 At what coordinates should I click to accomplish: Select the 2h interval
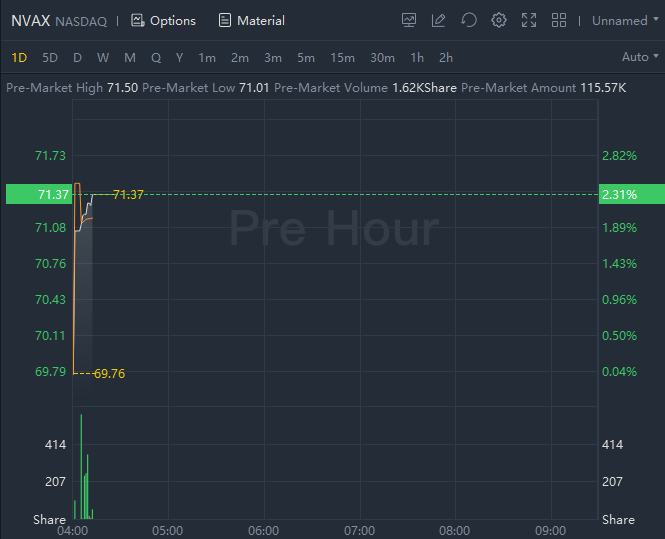point(446,58)
